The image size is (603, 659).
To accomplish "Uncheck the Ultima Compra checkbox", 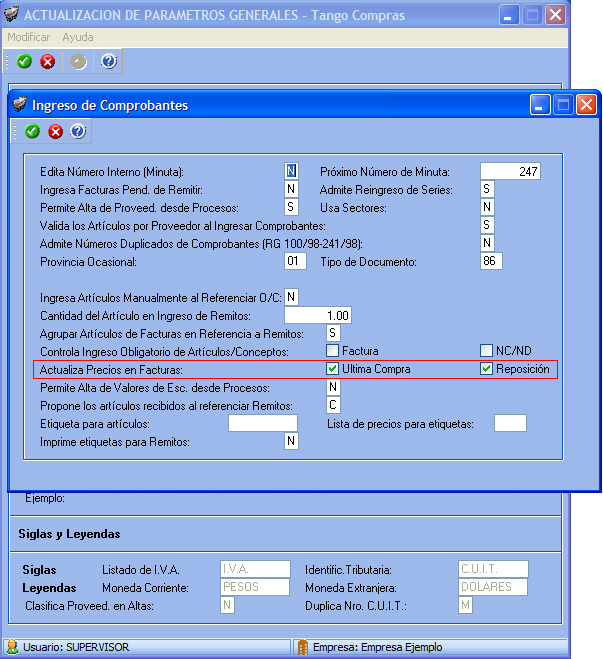I will [x=332, y=369].
